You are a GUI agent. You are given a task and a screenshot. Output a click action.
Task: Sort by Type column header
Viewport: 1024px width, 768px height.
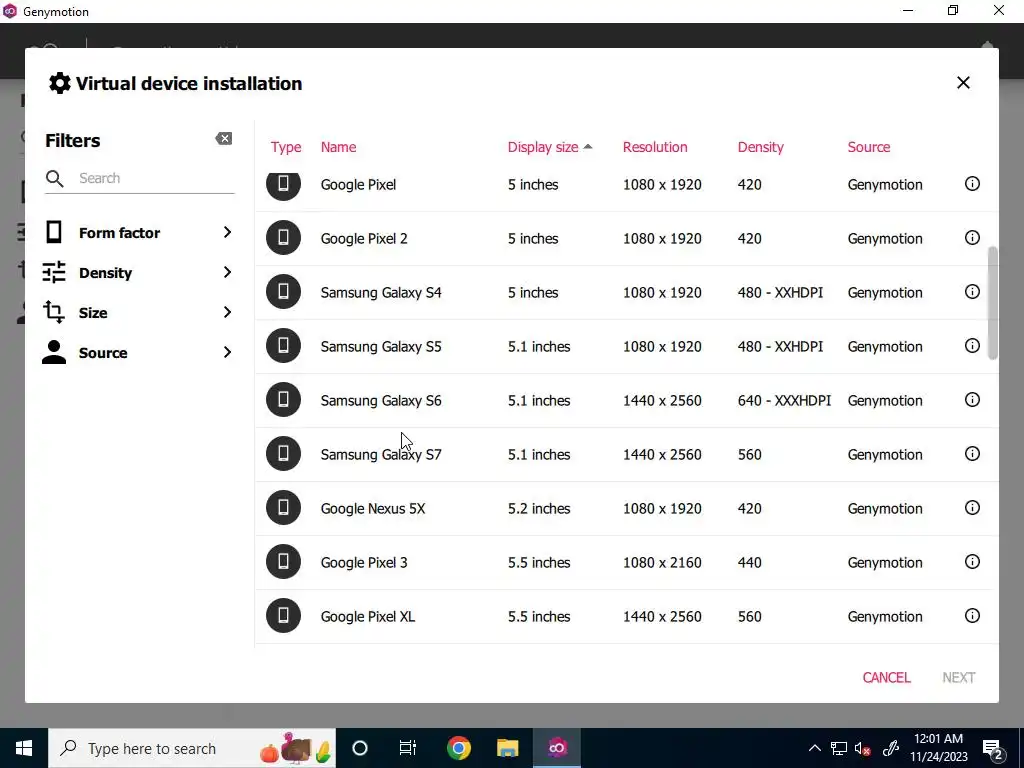[286, 147]
